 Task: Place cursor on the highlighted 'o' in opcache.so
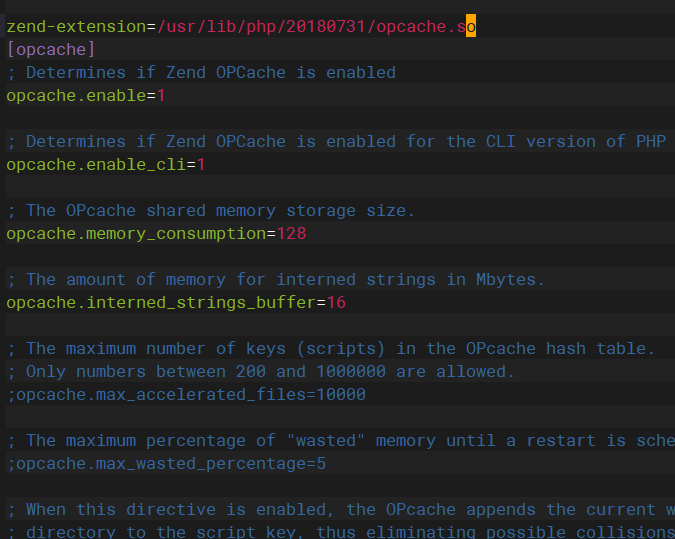471,26
